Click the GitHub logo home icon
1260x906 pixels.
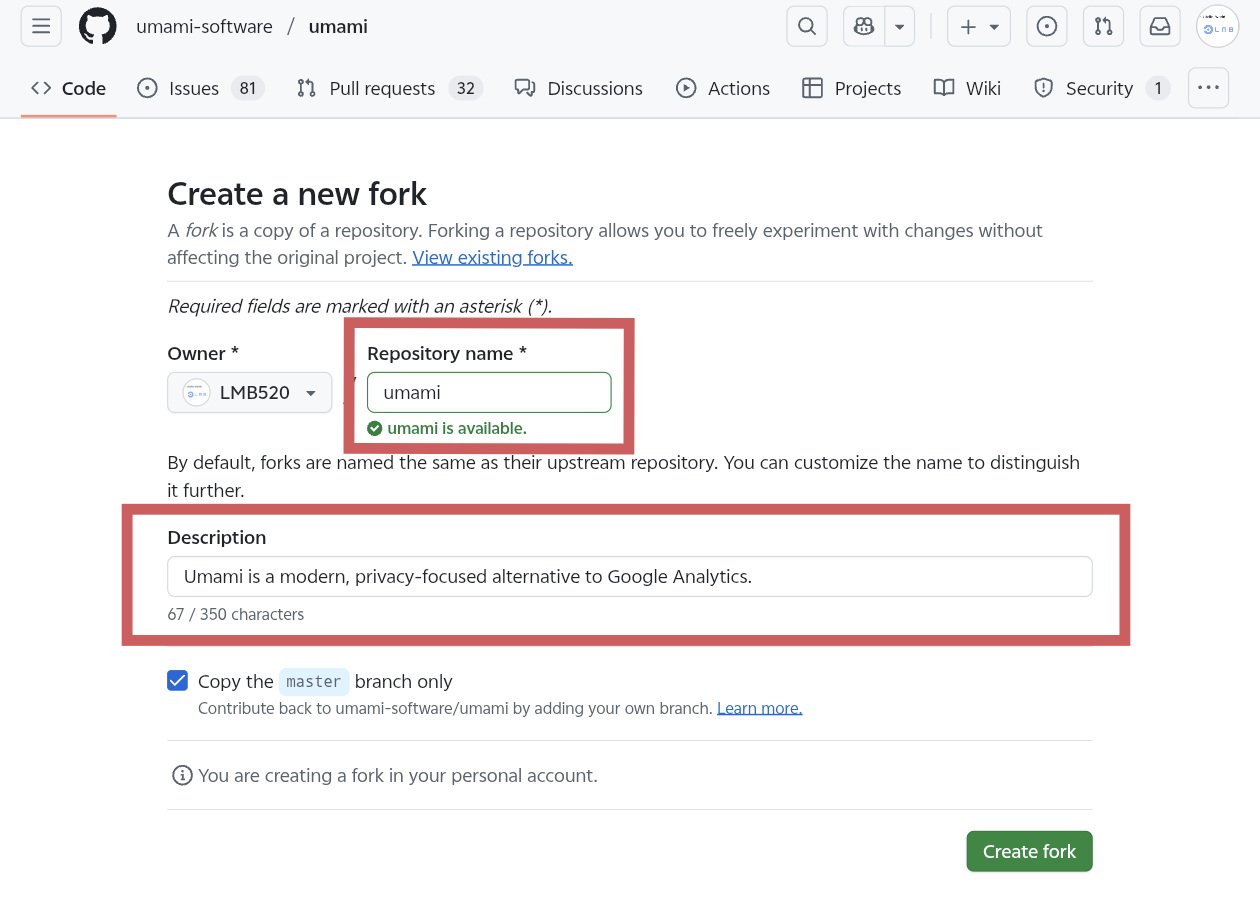(x=98, y=27)
